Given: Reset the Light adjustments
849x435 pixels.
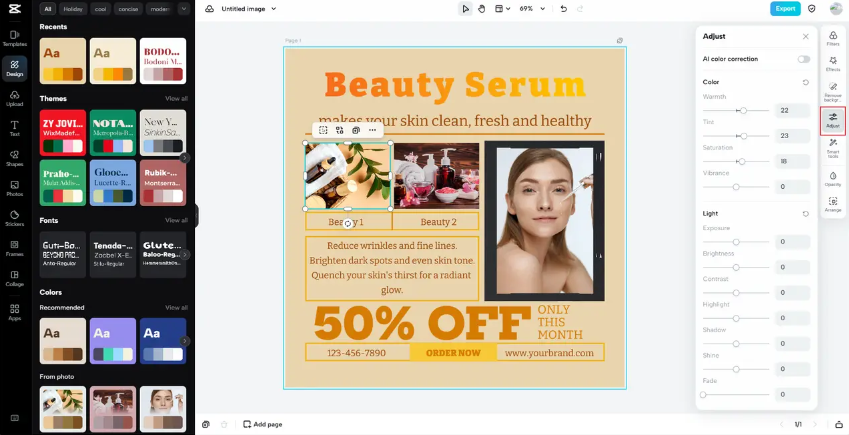Looking at the screenshot, I should coord(806,214).
